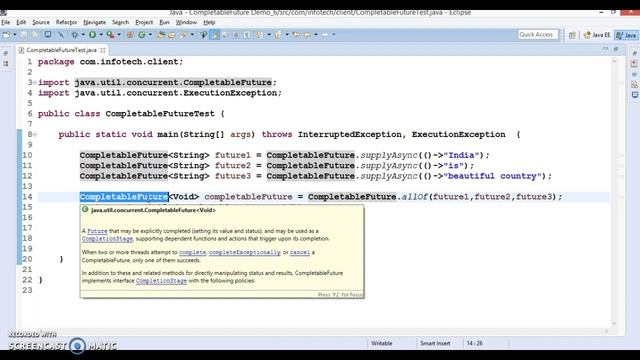Click the Debug bug icon
Viewport: 640px width, 360px height.
click(x=75, y=35)
